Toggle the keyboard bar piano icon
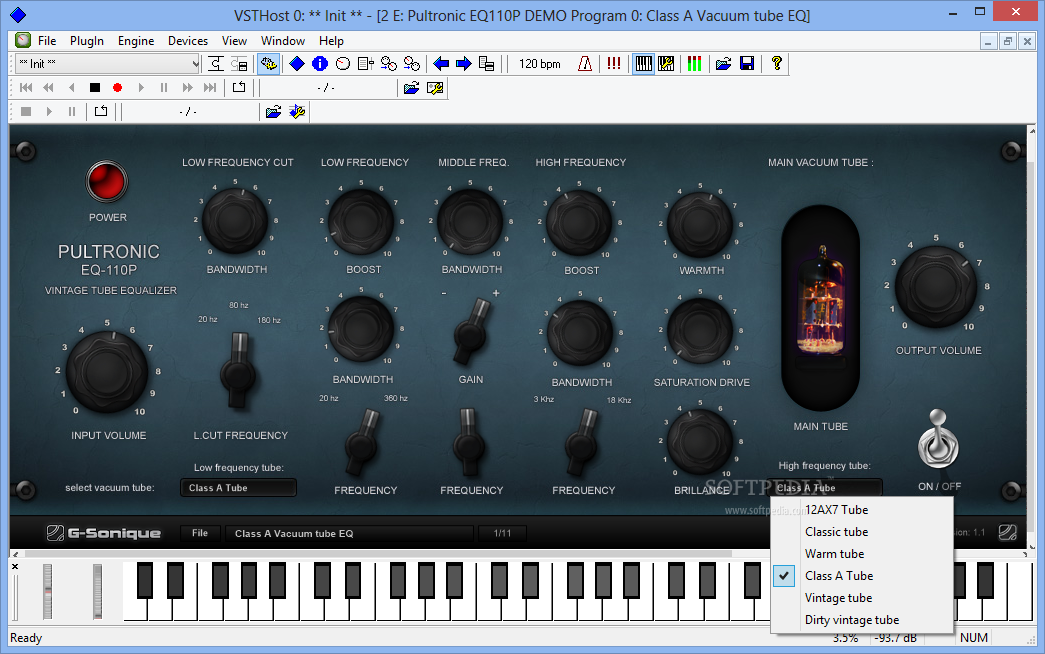The width and height of the screenshot is (1045, 654). (643, 64)
